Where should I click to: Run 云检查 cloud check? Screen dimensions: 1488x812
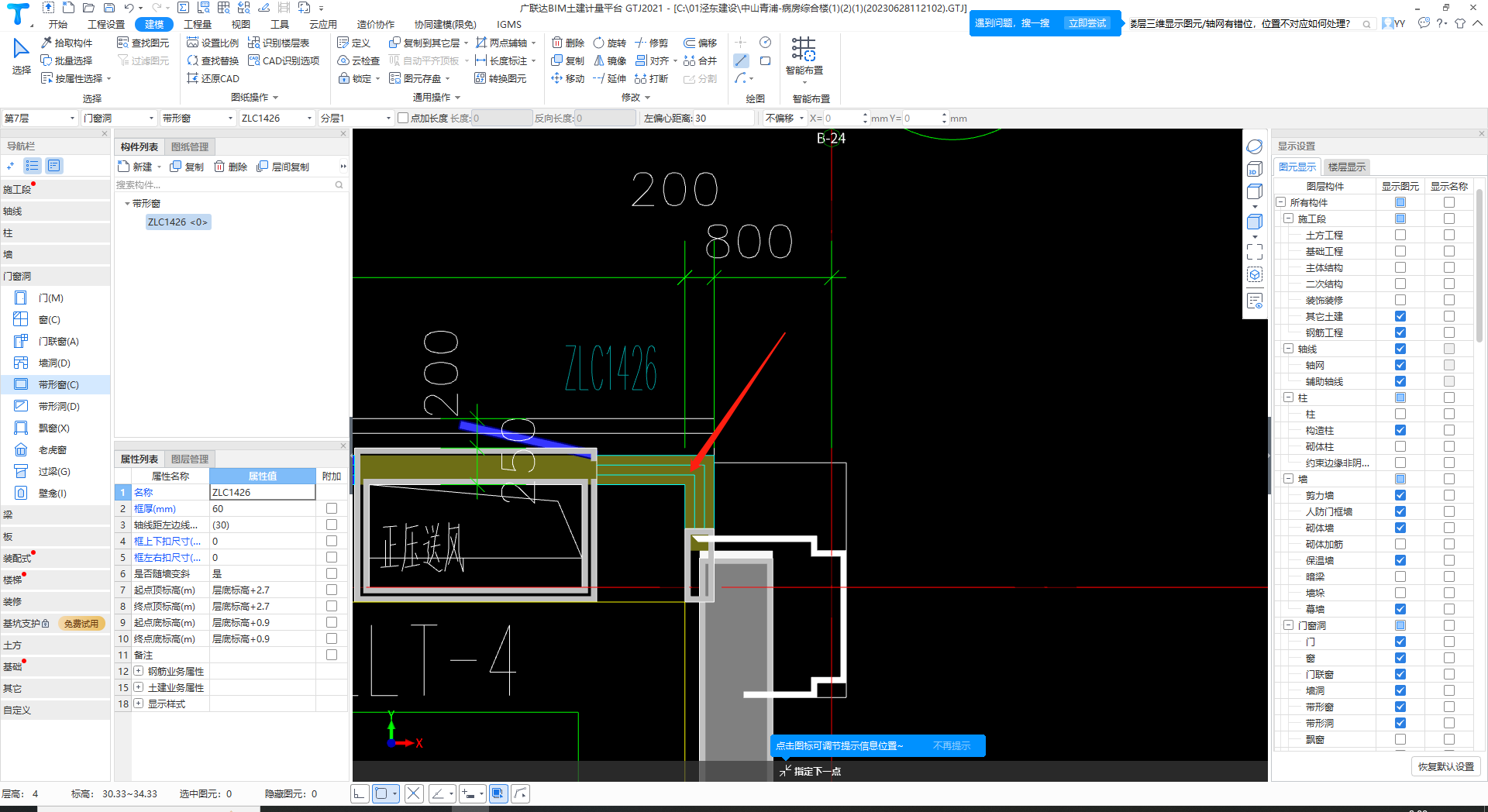[359, 60]
